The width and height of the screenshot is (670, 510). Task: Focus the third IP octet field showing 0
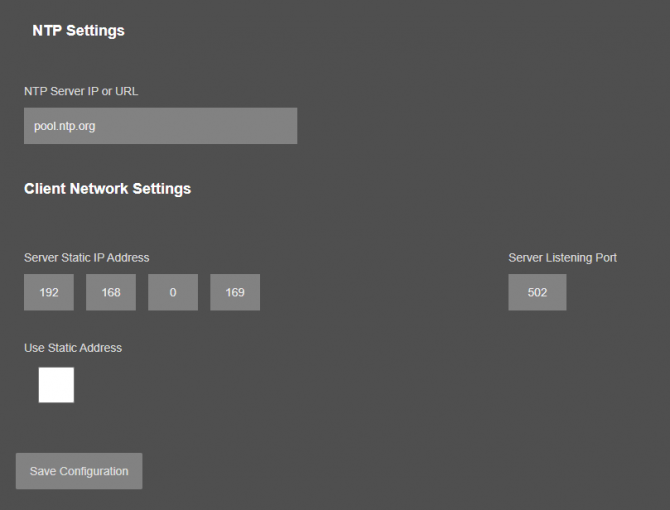[x=173, y=292]
